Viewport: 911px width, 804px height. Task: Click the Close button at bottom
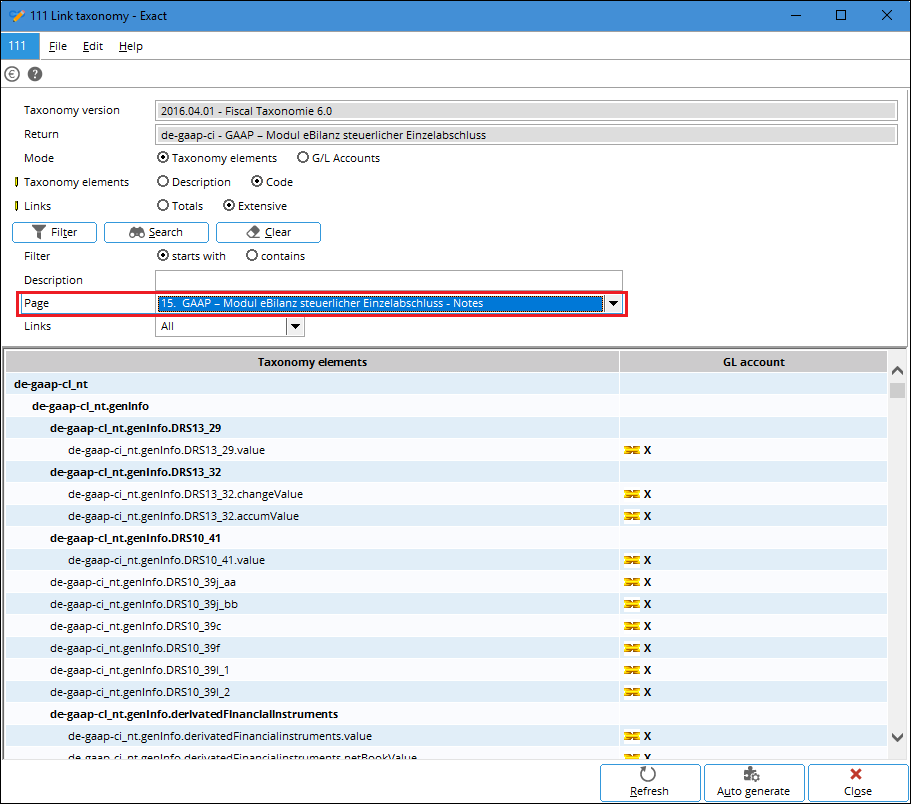(858, 783)
